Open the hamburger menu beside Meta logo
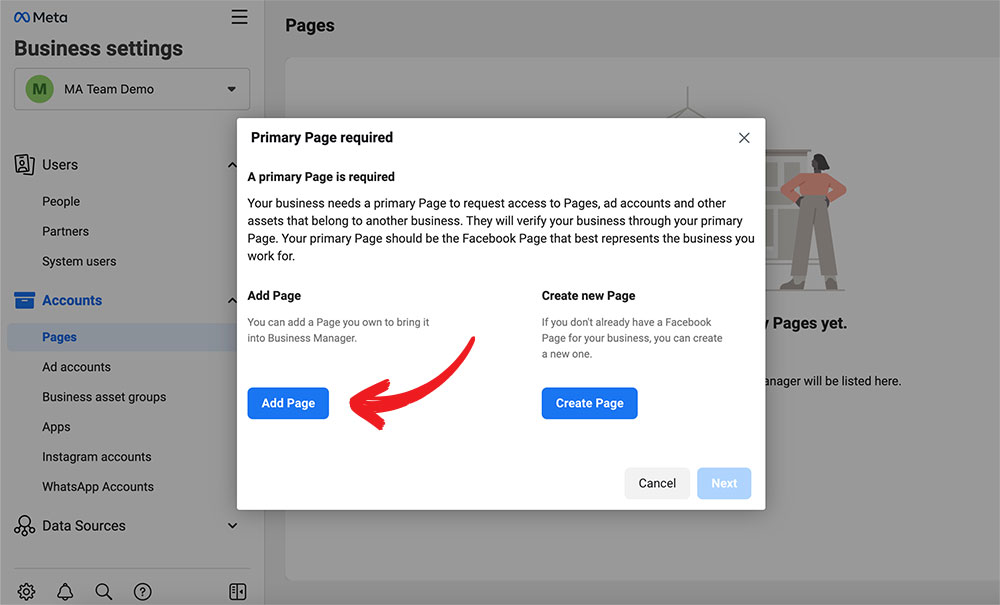This screenshot has width=1000, height=605. (239, 17)
